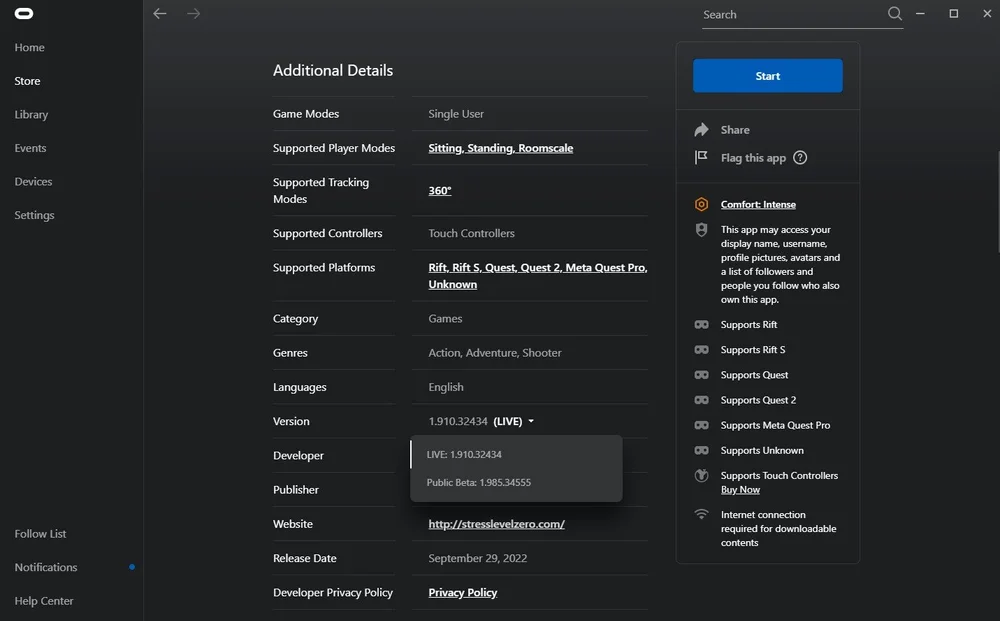
Task: Click the forward navigation arrow
Action: pyautogui.click(x=193, y=14)
